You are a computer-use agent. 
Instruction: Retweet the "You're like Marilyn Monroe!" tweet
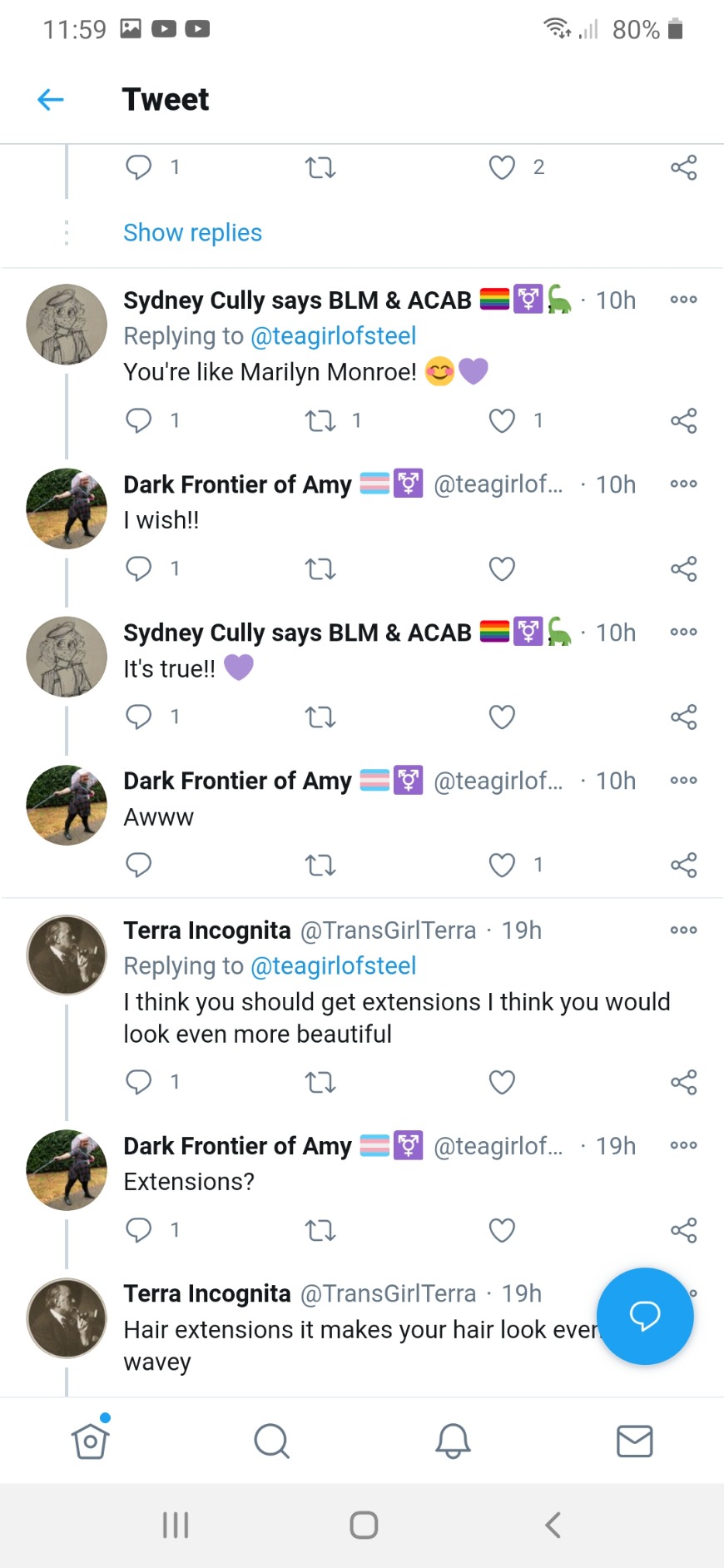pos(320,421)
